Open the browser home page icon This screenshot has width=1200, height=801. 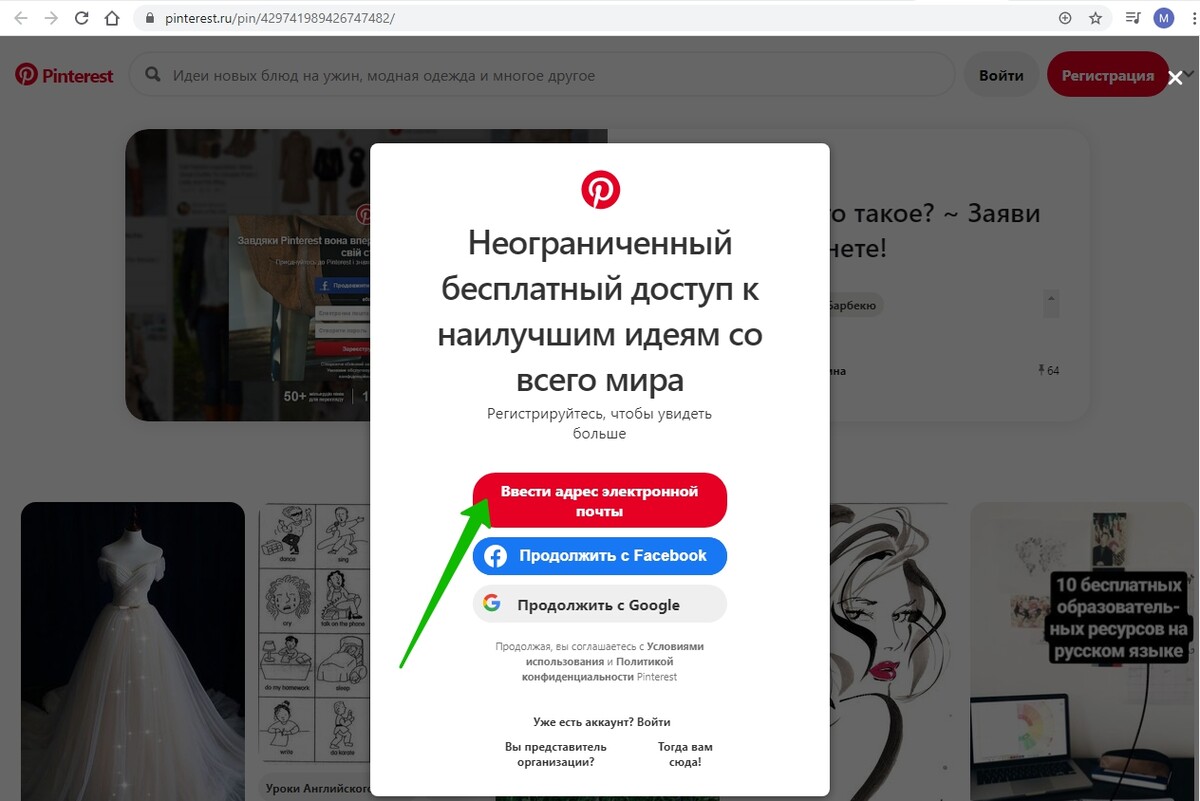point(112,18)
